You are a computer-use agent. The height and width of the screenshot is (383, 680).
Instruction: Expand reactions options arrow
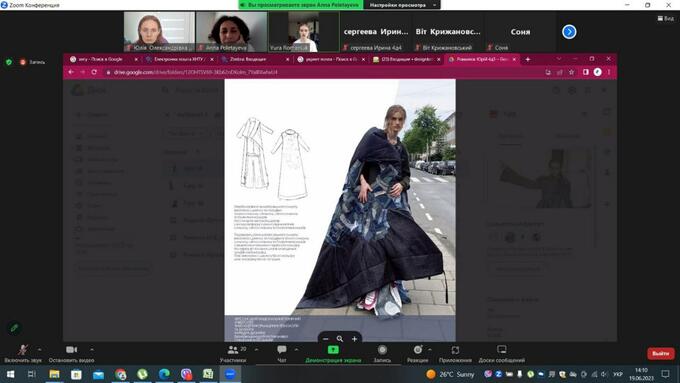point(430,349)
